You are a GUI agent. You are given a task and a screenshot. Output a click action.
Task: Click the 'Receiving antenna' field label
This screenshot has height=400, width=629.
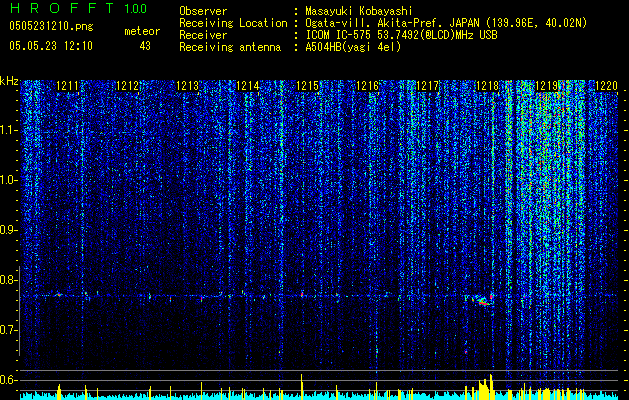230,47
